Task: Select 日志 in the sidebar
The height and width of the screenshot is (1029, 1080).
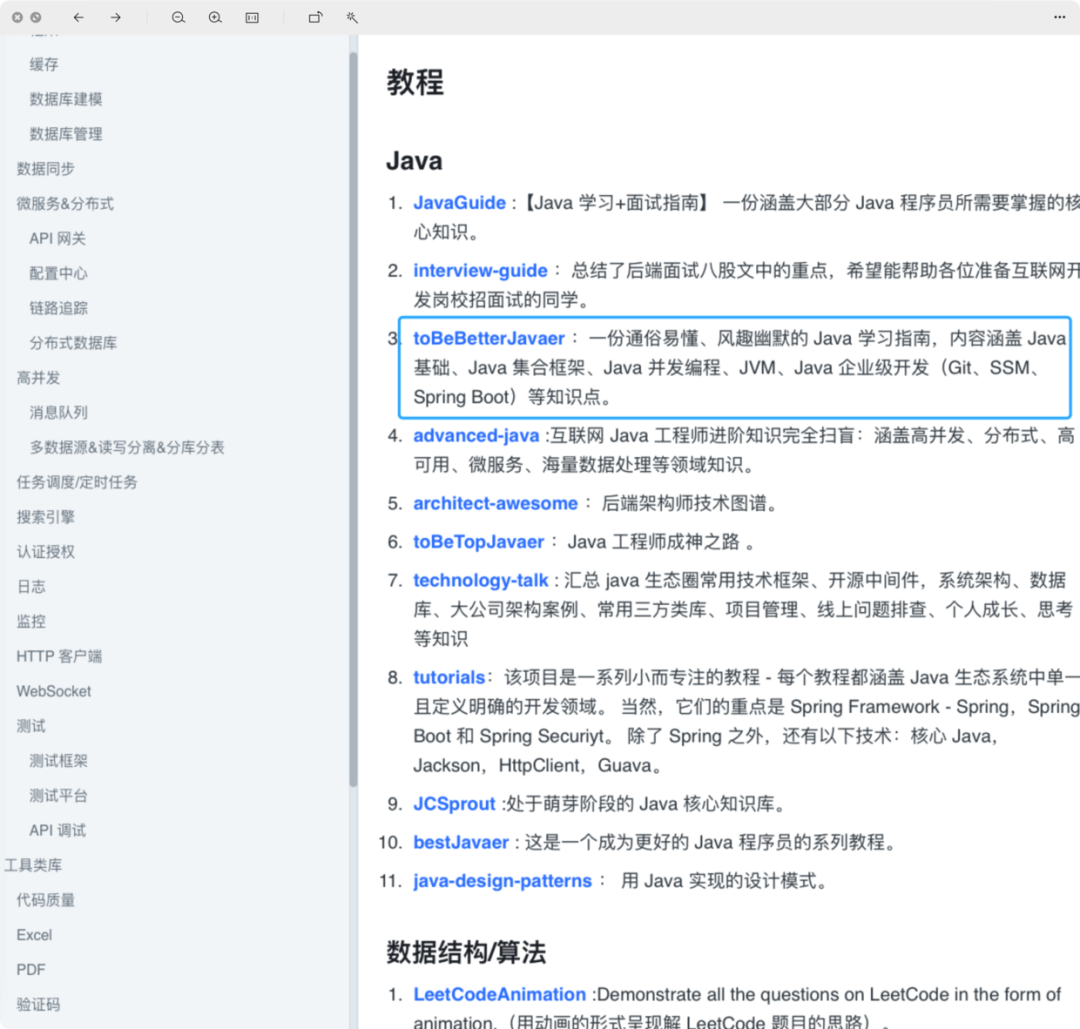Action: 31,587
